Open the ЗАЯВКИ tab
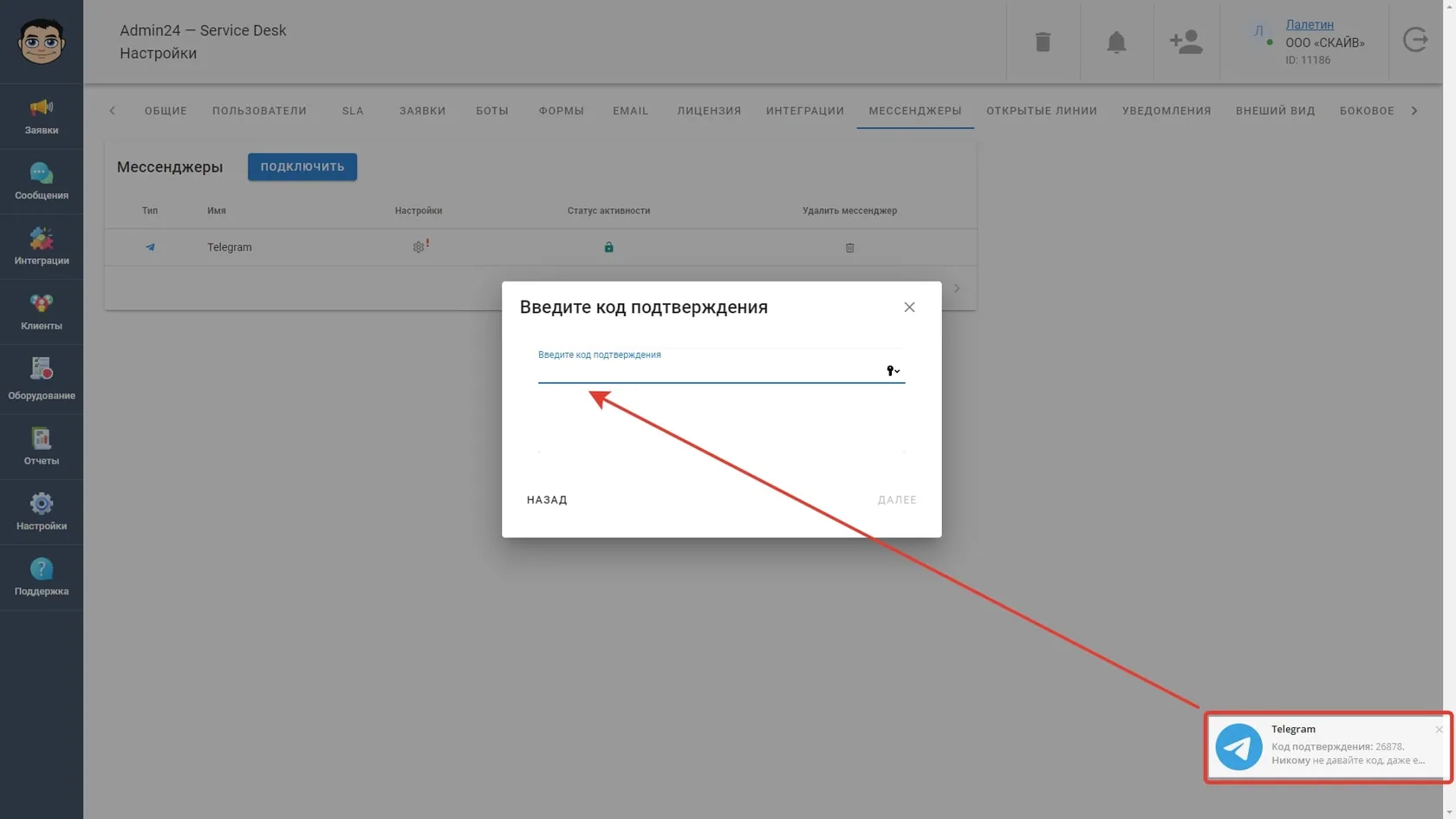The image size is (1456, 819). (422, 111)
